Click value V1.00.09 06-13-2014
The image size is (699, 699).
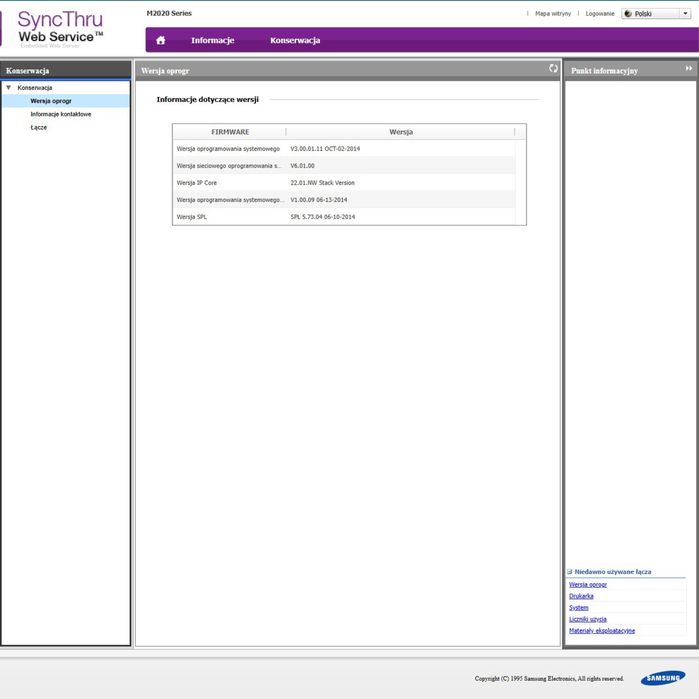click(318, 200)
